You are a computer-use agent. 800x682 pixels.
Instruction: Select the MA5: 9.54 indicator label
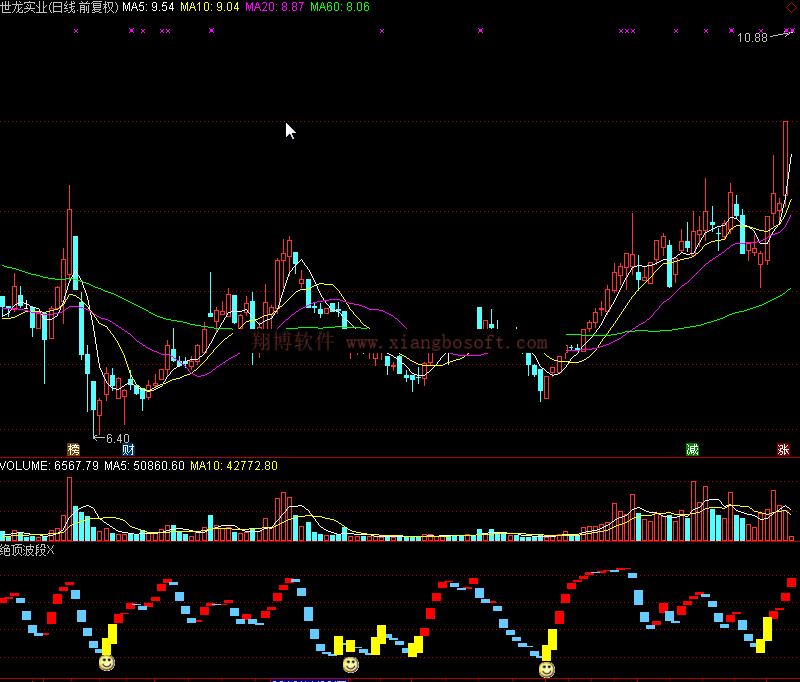[x=148, y=7]
